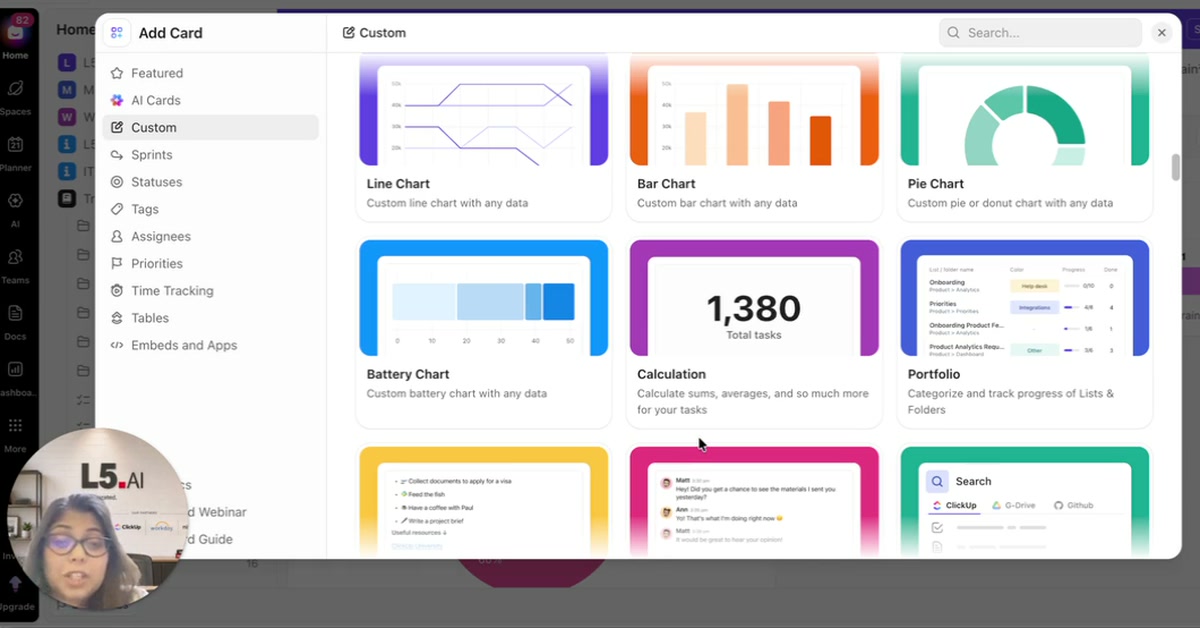The height and width of the screenshot is (628, 1200).
Task: Click "Custom pie or donut chart with any data"
Action: coord(1010,203)
